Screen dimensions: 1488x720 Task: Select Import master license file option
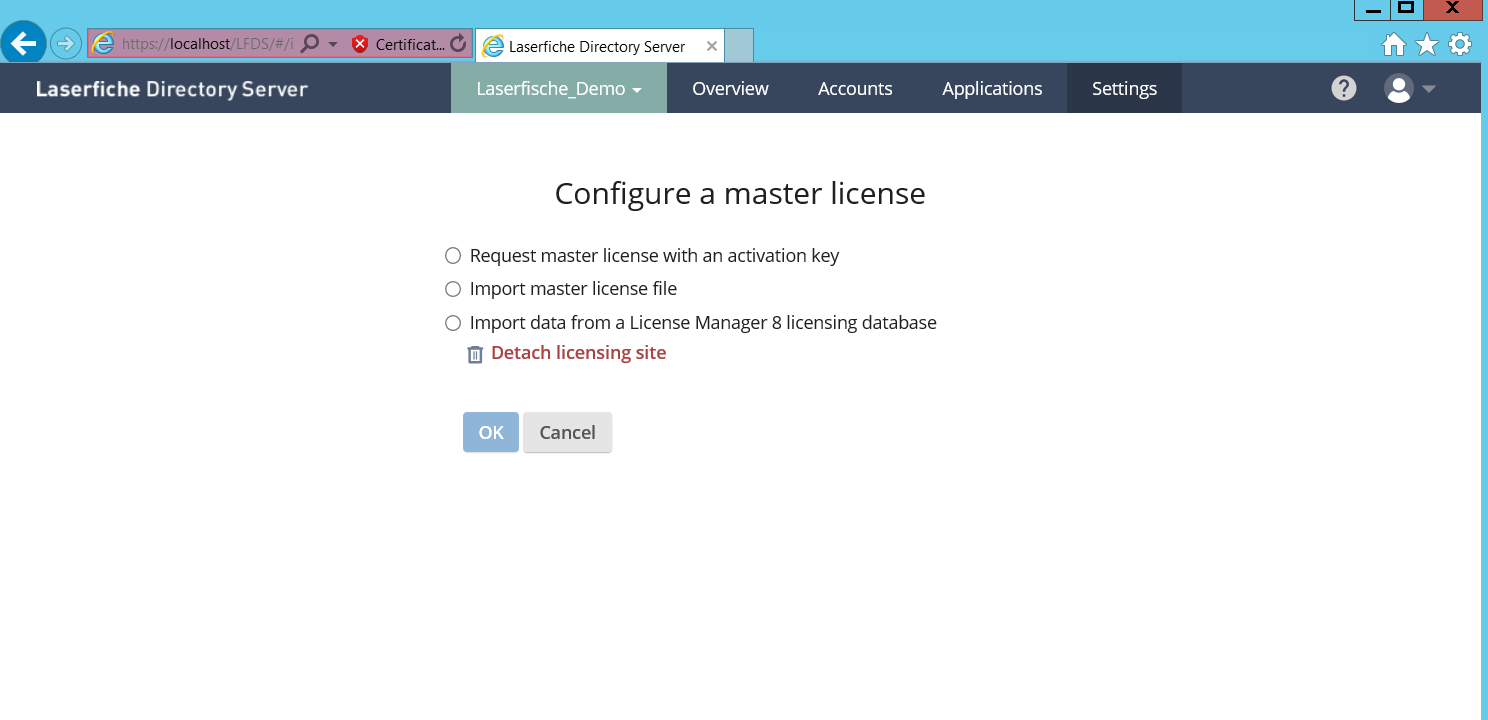pyautogui.click(x=453, y=289)
